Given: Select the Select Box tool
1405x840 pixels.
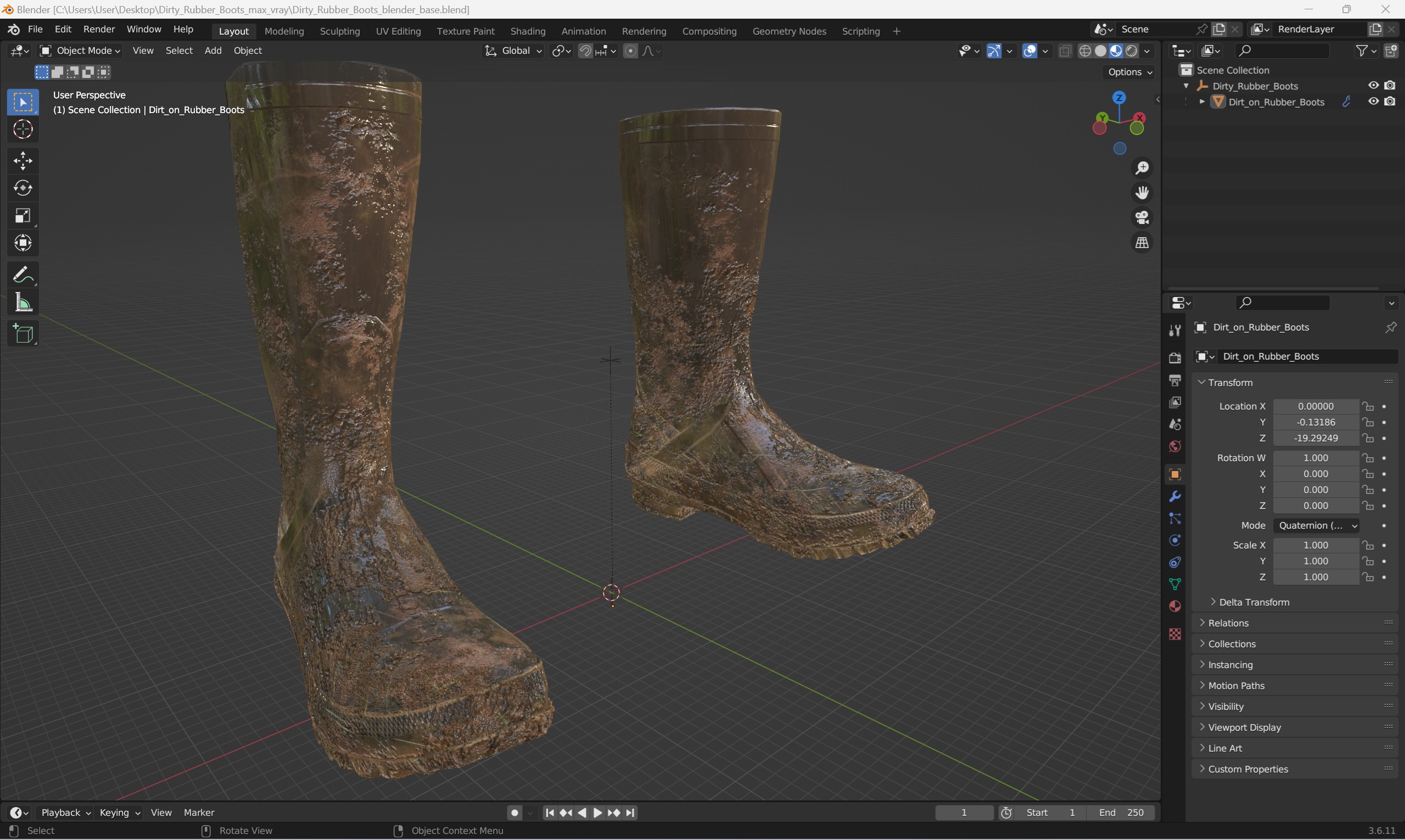Looking at the screenshot, I should pos(23,102).
